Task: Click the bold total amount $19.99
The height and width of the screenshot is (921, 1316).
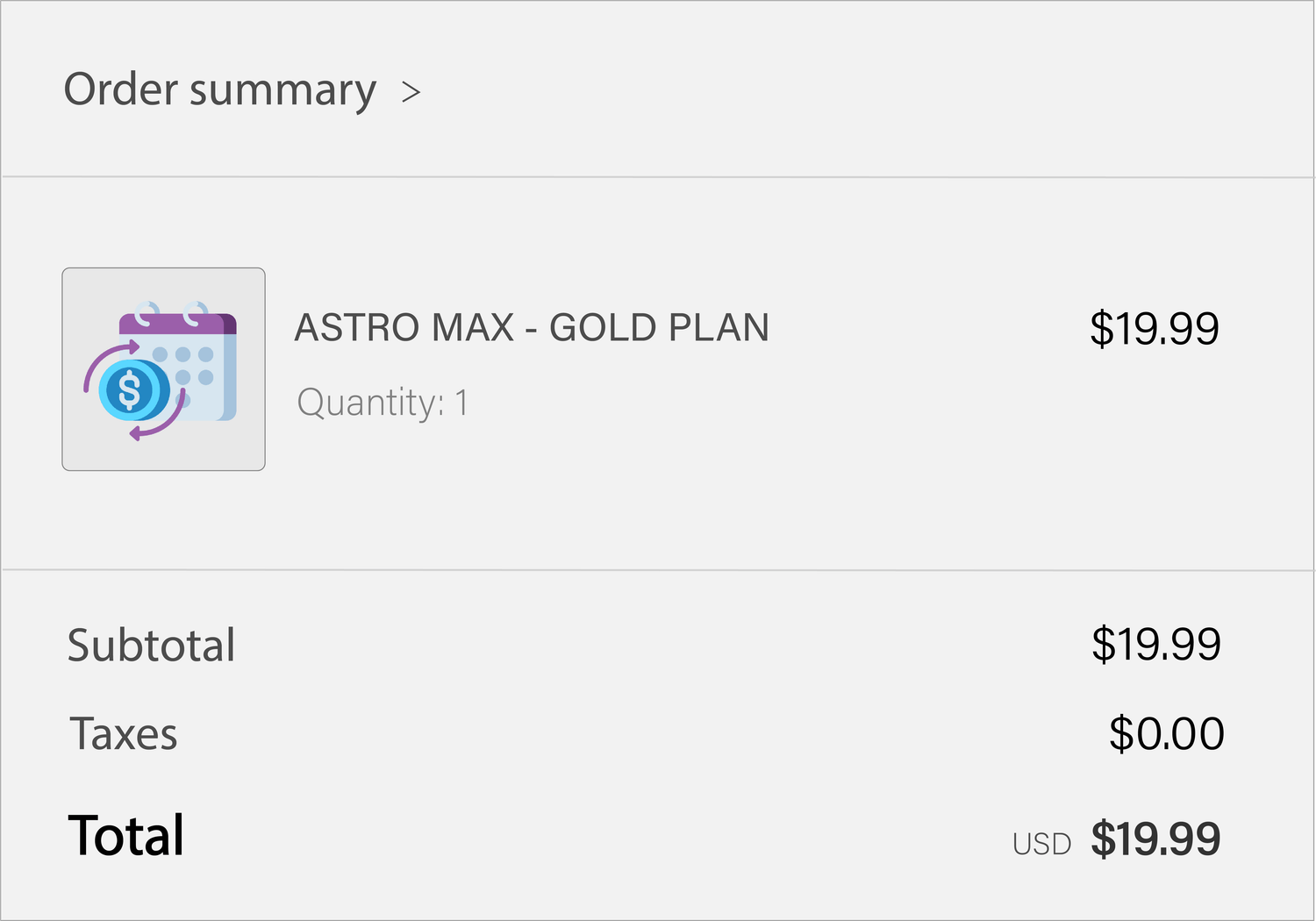Action: tap(1155, 839)
